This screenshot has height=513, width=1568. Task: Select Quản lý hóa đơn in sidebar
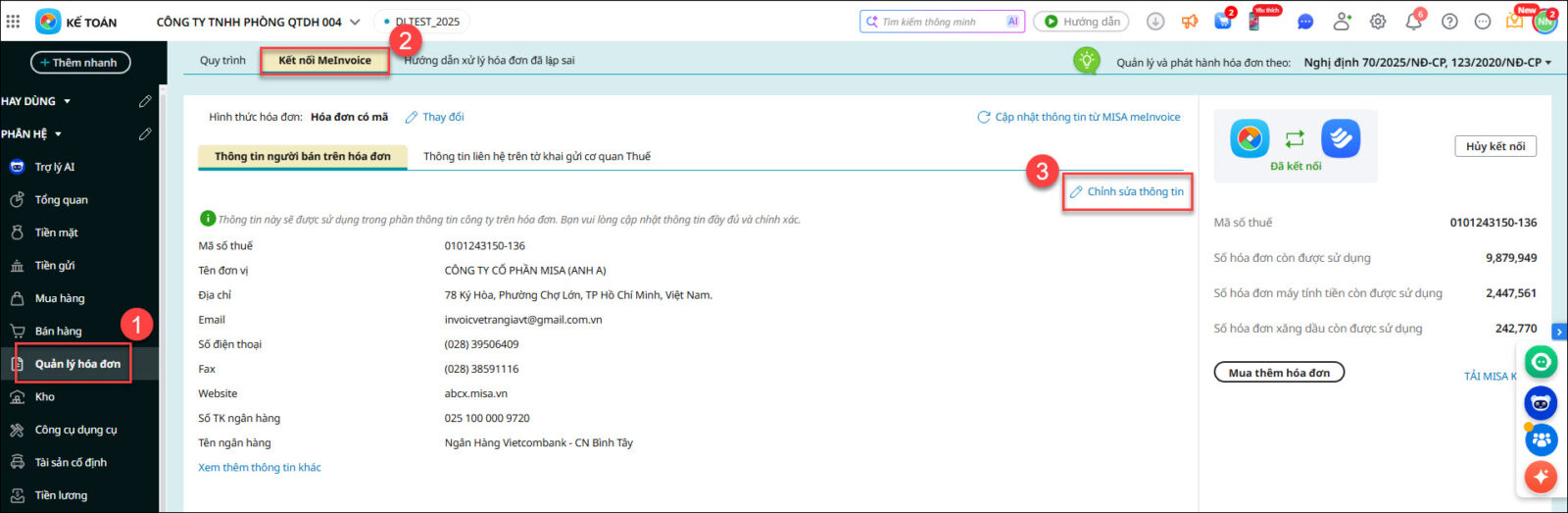pyautogui.click(x=78, y=364)
